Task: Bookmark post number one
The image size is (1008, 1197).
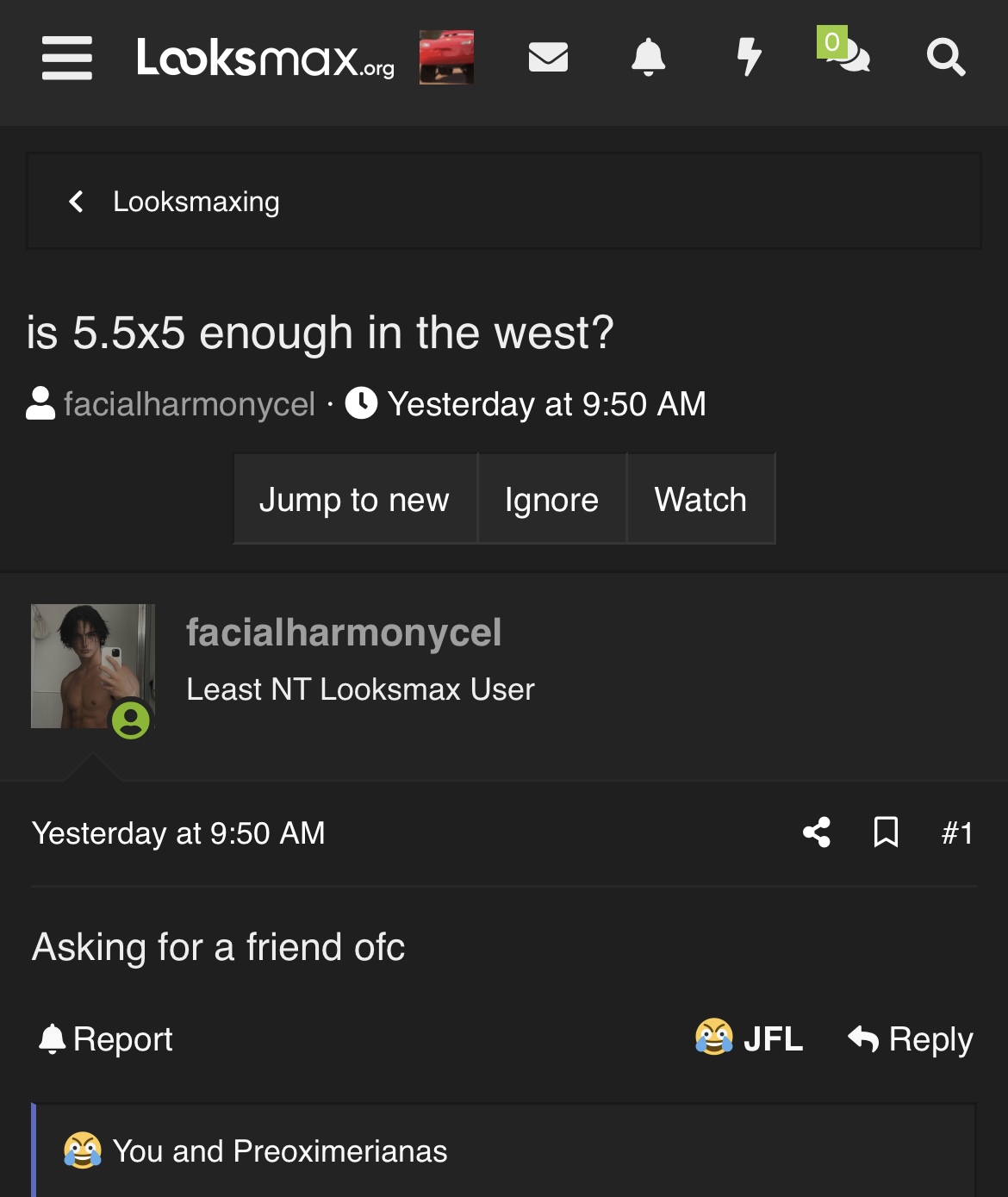Action: 886,832
